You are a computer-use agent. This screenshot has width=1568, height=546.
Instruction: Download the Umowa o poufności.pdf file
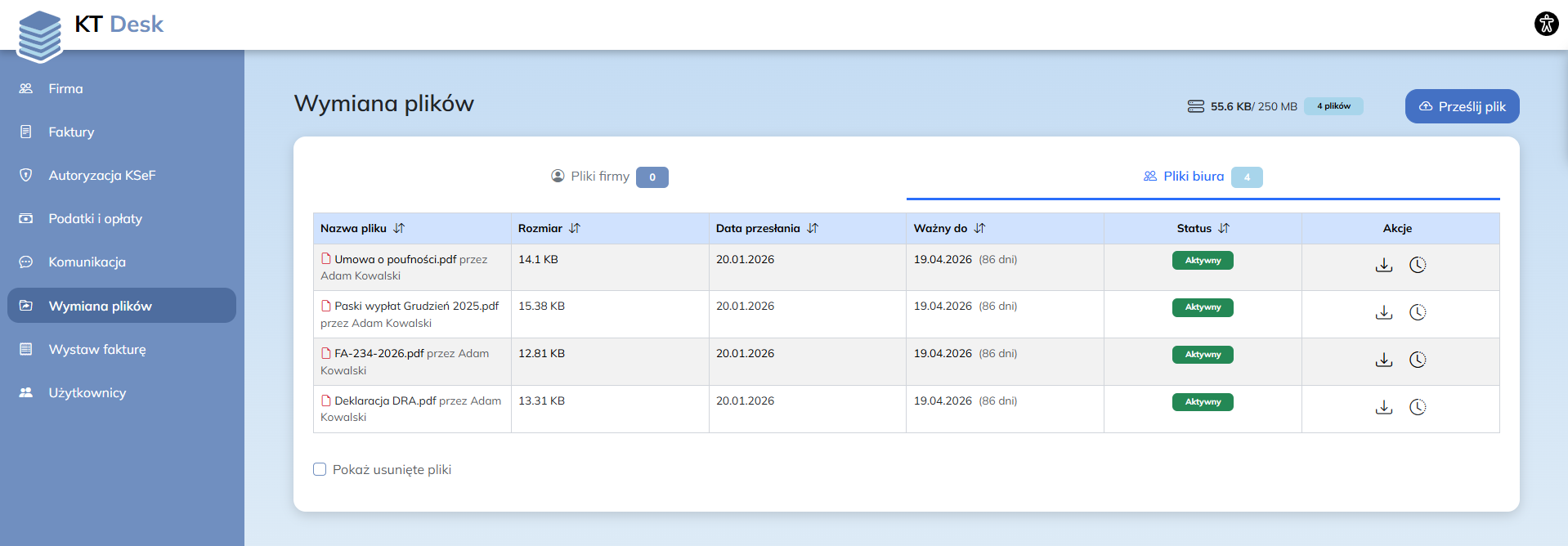coord(1383,265)
